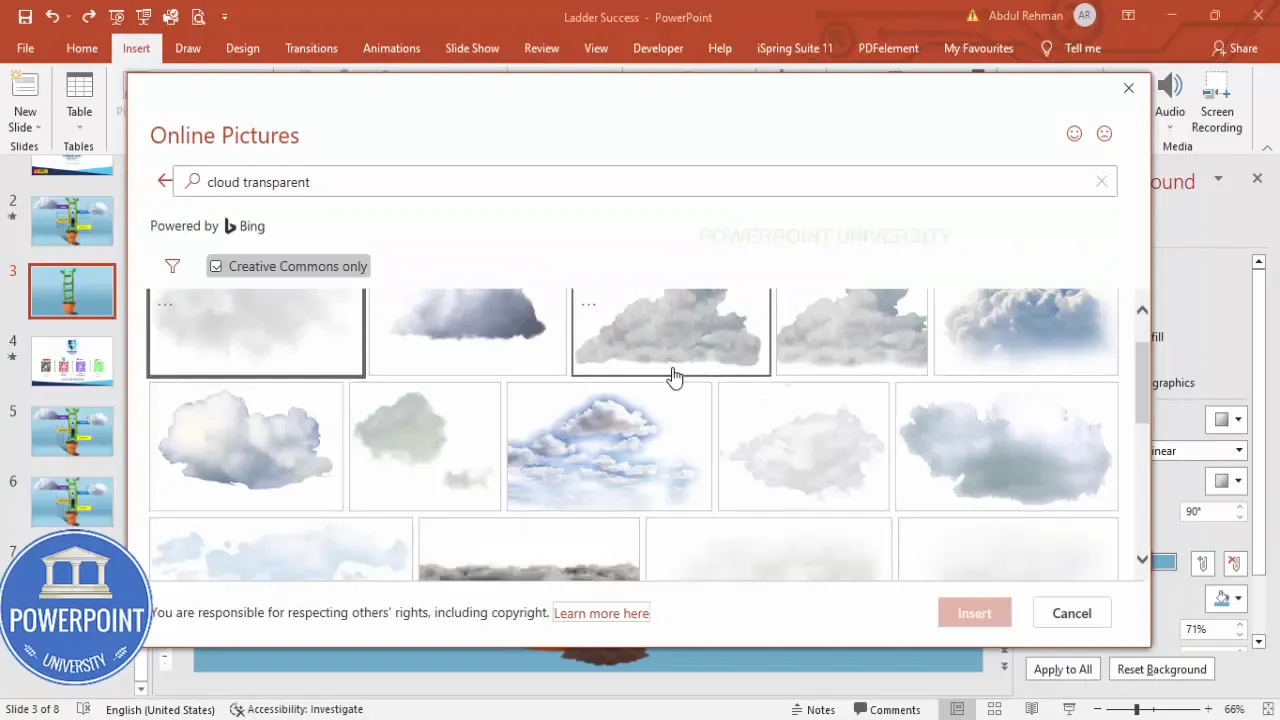Click the search box with cloud transparent
This screenshot has height=720, width=1280.
tap(645, 181)
